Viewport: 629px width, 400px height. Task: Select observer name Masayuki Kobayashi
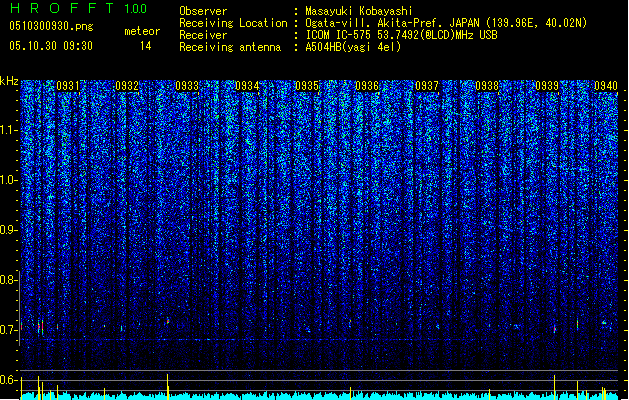tap(359, 11)
